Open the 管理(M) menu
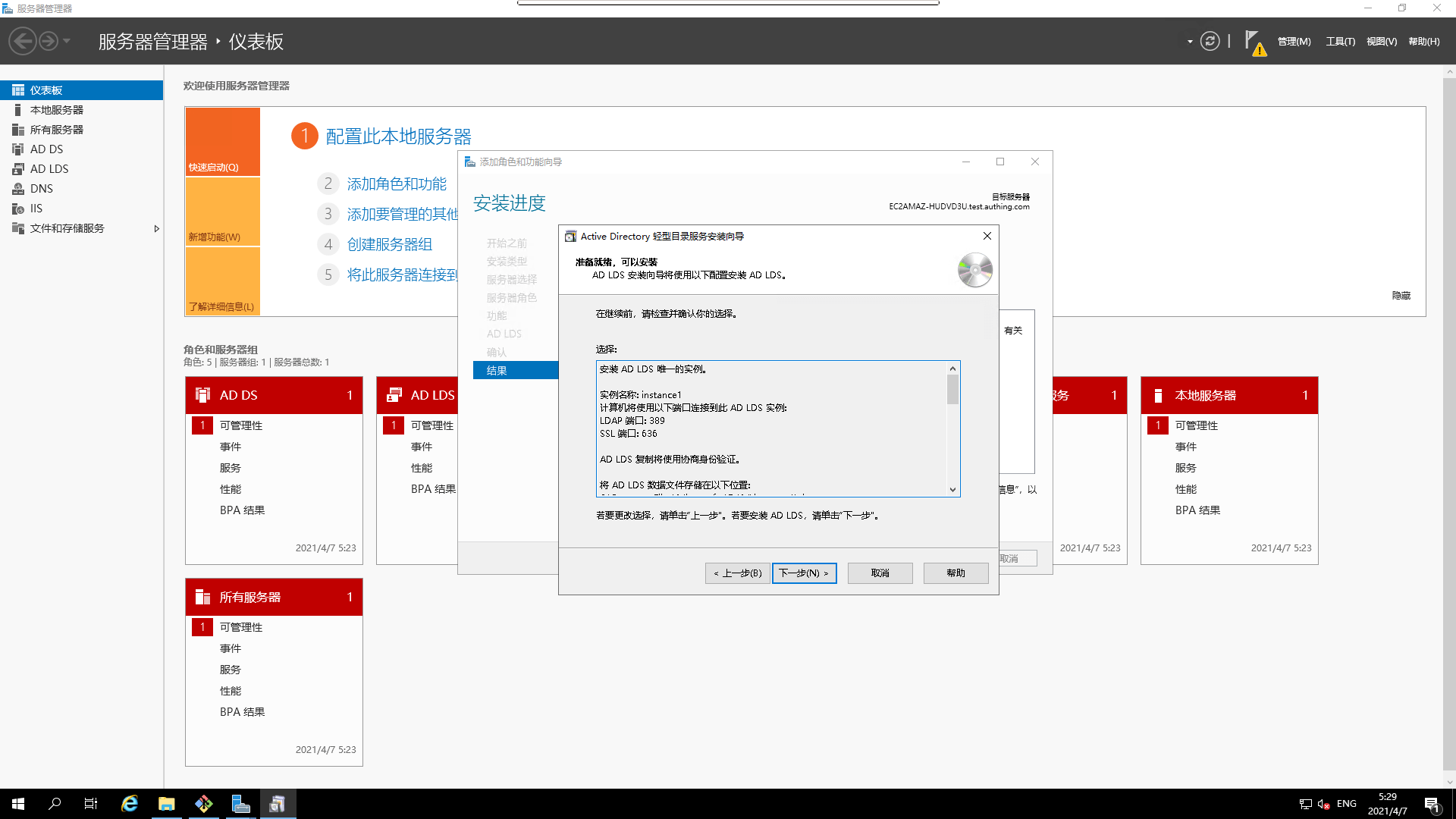Viewport: 1456px width, 819px height. pyautogui.click(x=1294, y=42)
